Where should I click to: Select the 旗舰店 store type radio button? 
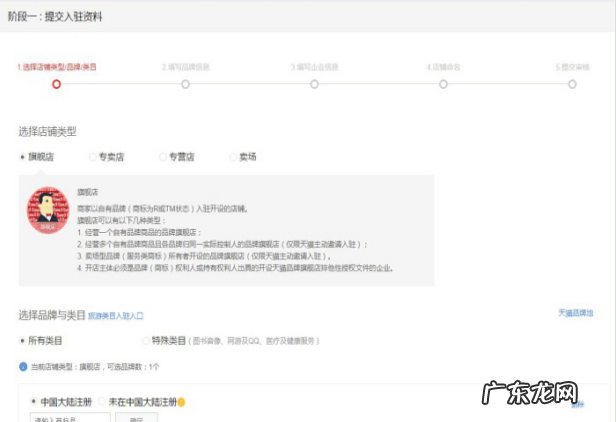click(22, 157)
